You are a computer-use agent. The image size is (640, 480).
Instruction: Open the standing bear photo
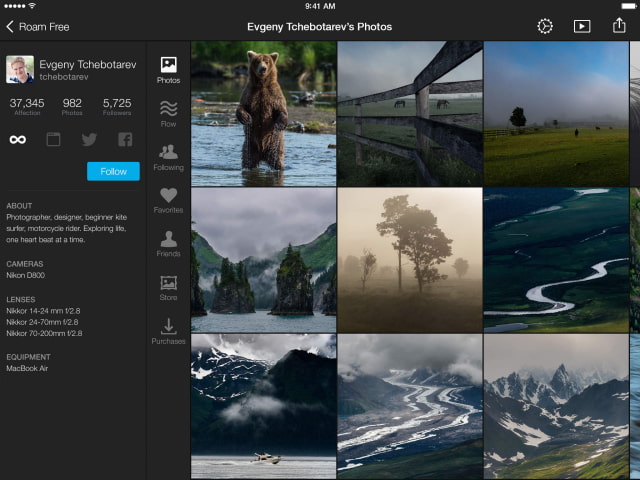(x=263, y=113)
